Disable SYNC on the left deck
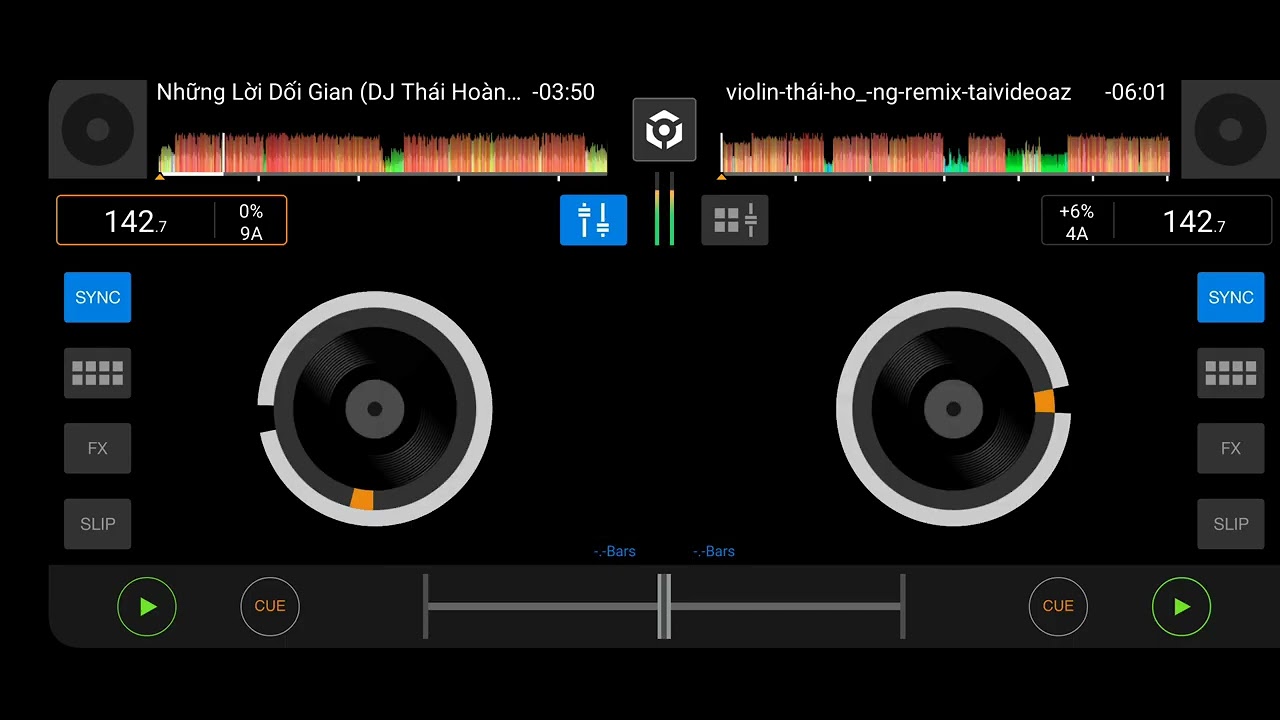 coord(98,297)
